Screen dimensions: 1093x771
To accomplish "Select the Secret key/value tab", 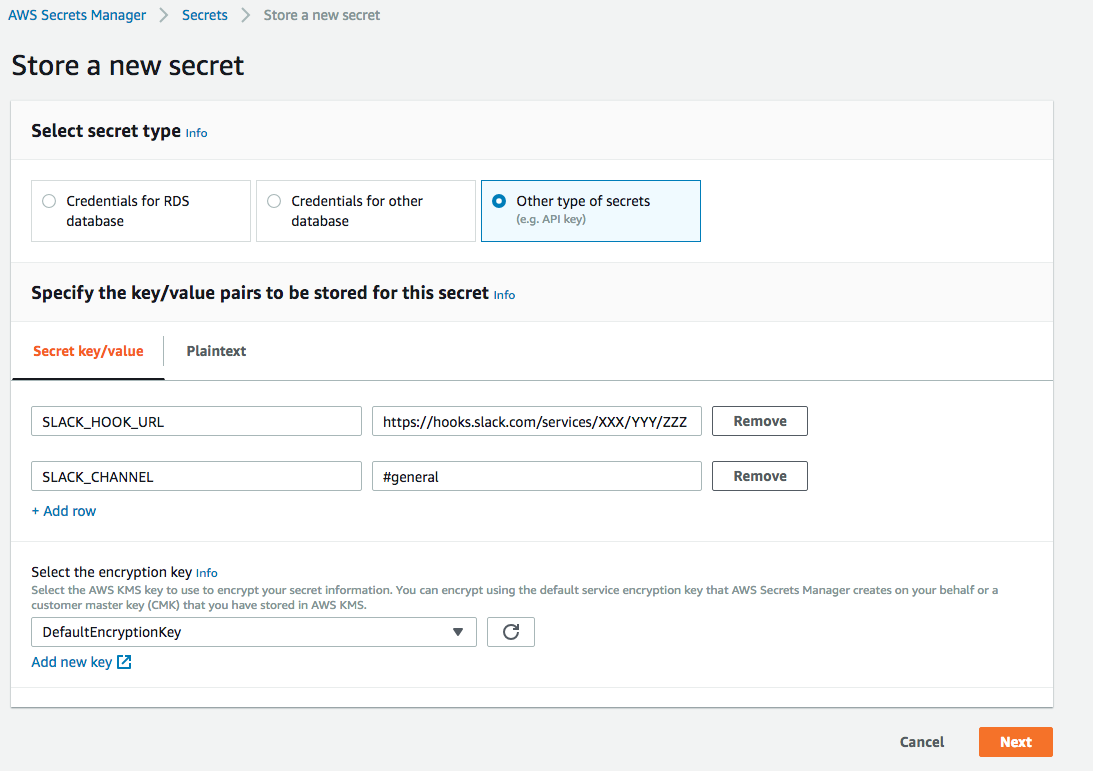I will coord(88,351).
